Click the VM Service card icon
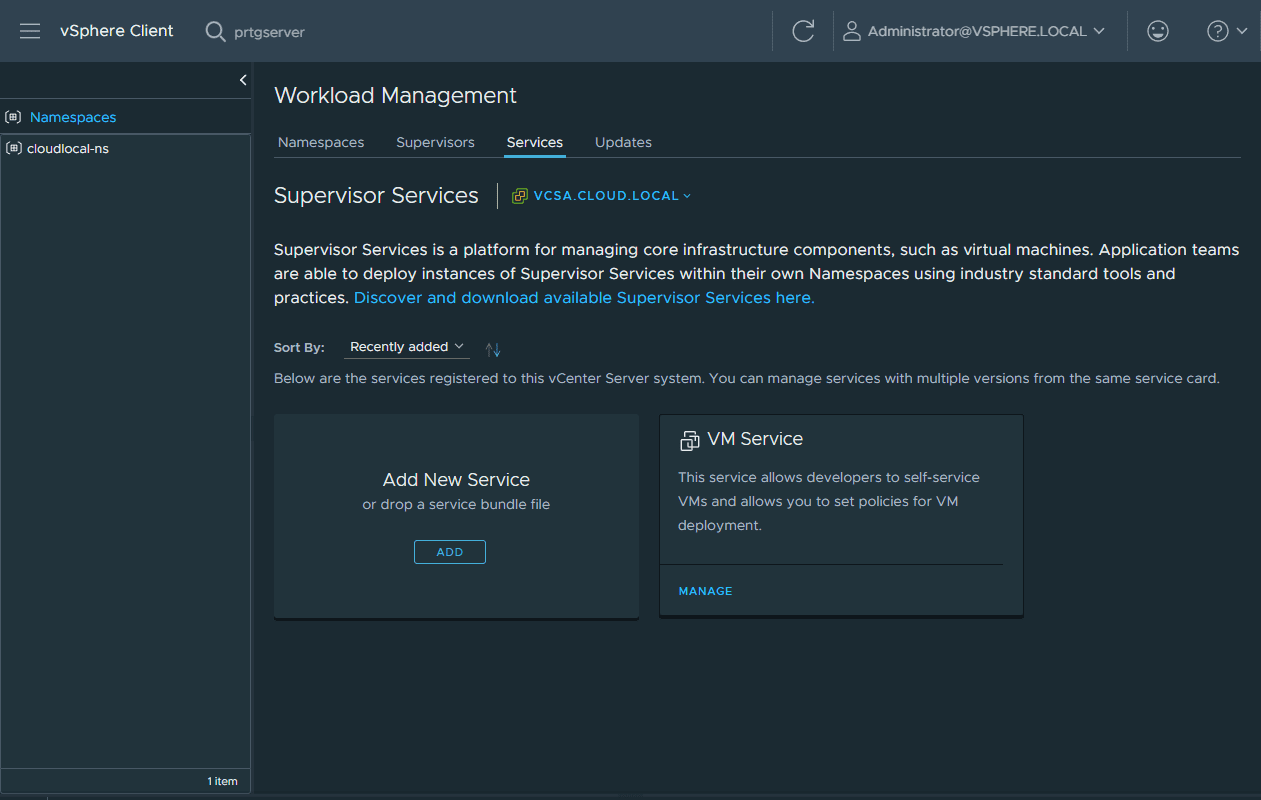The width and height of the screenshot is (1261, 800). [x=689, y=440]
